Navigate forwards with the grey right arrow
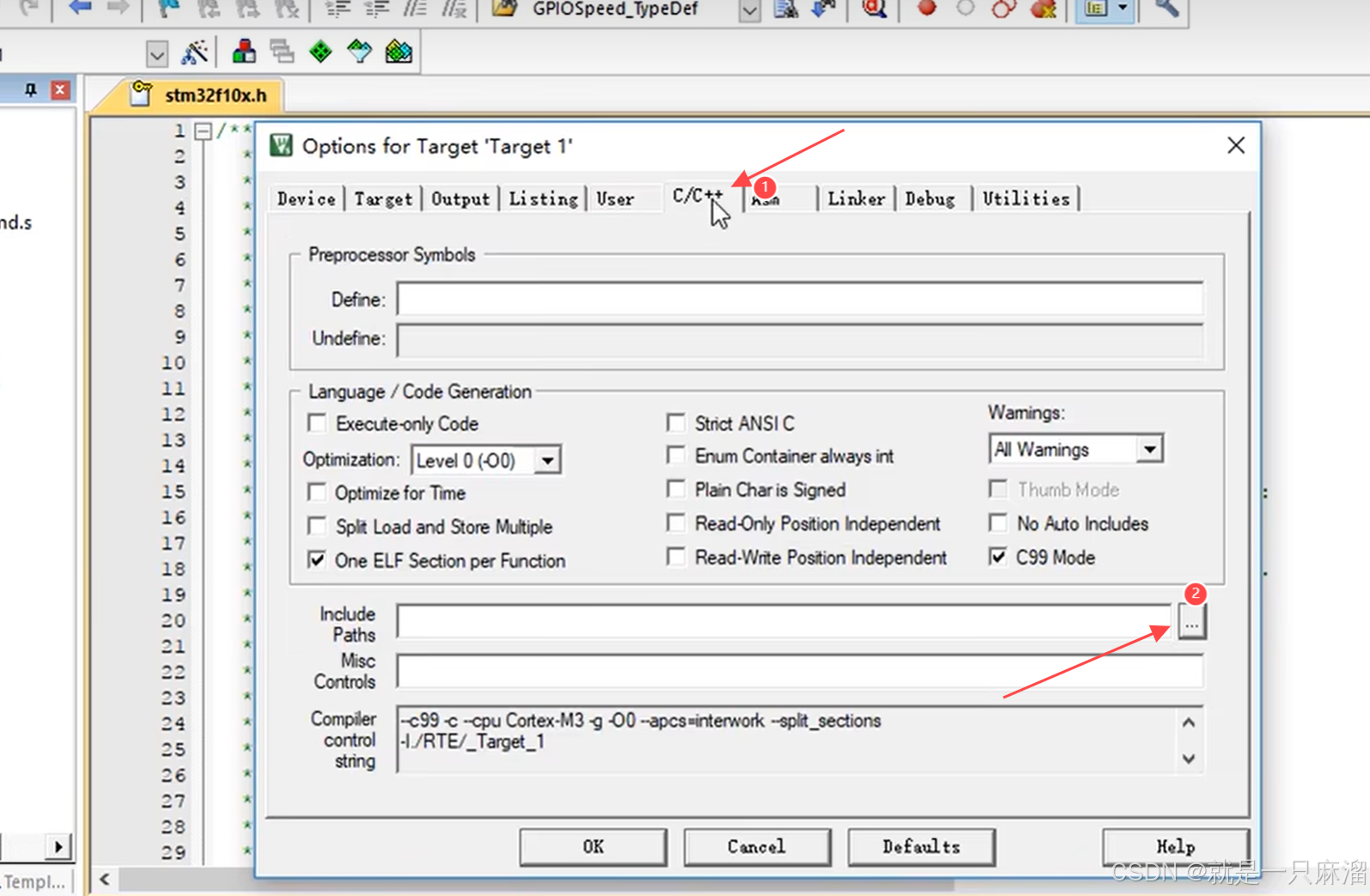This screenshot has width=1370, height=896. [x=117, y=8]
